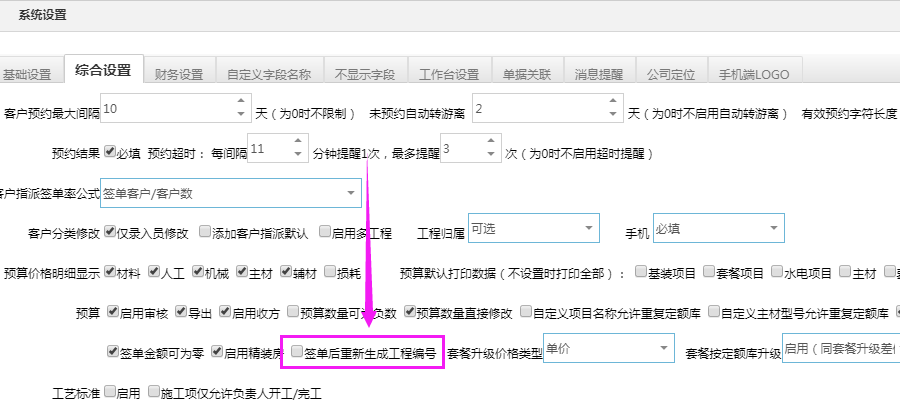The width and height of the screenshot is (900, 403).
Task: Open the 手机 必填 dropdown
Action: tap(772, 229)
